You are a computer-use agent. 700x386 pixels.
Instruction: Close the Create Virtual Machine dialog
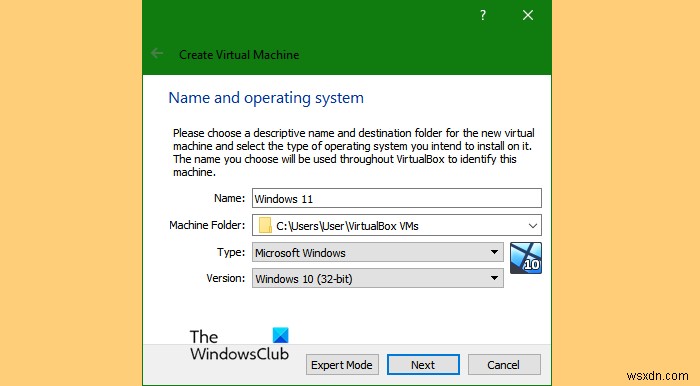528,16
